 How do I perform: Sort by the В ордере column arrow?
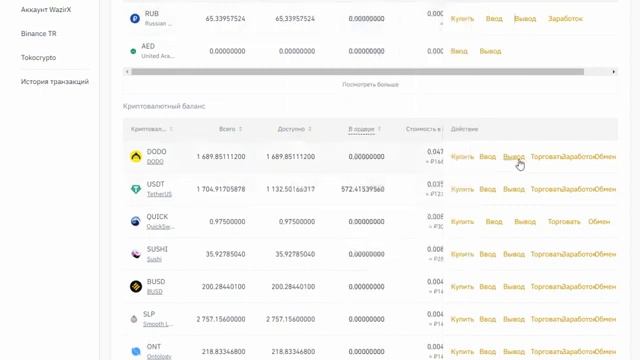tap(379, 129)
